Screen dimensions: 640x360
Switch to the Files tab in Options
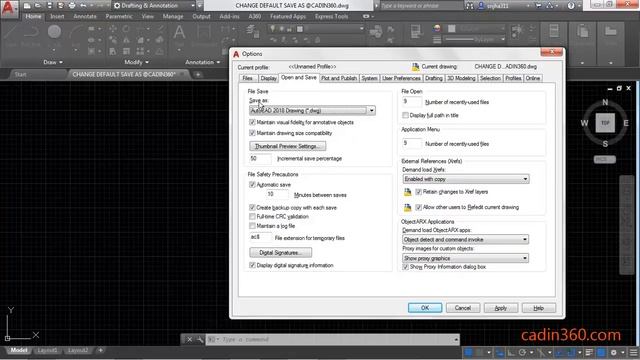pyautogui.click(x=248, y=78)
